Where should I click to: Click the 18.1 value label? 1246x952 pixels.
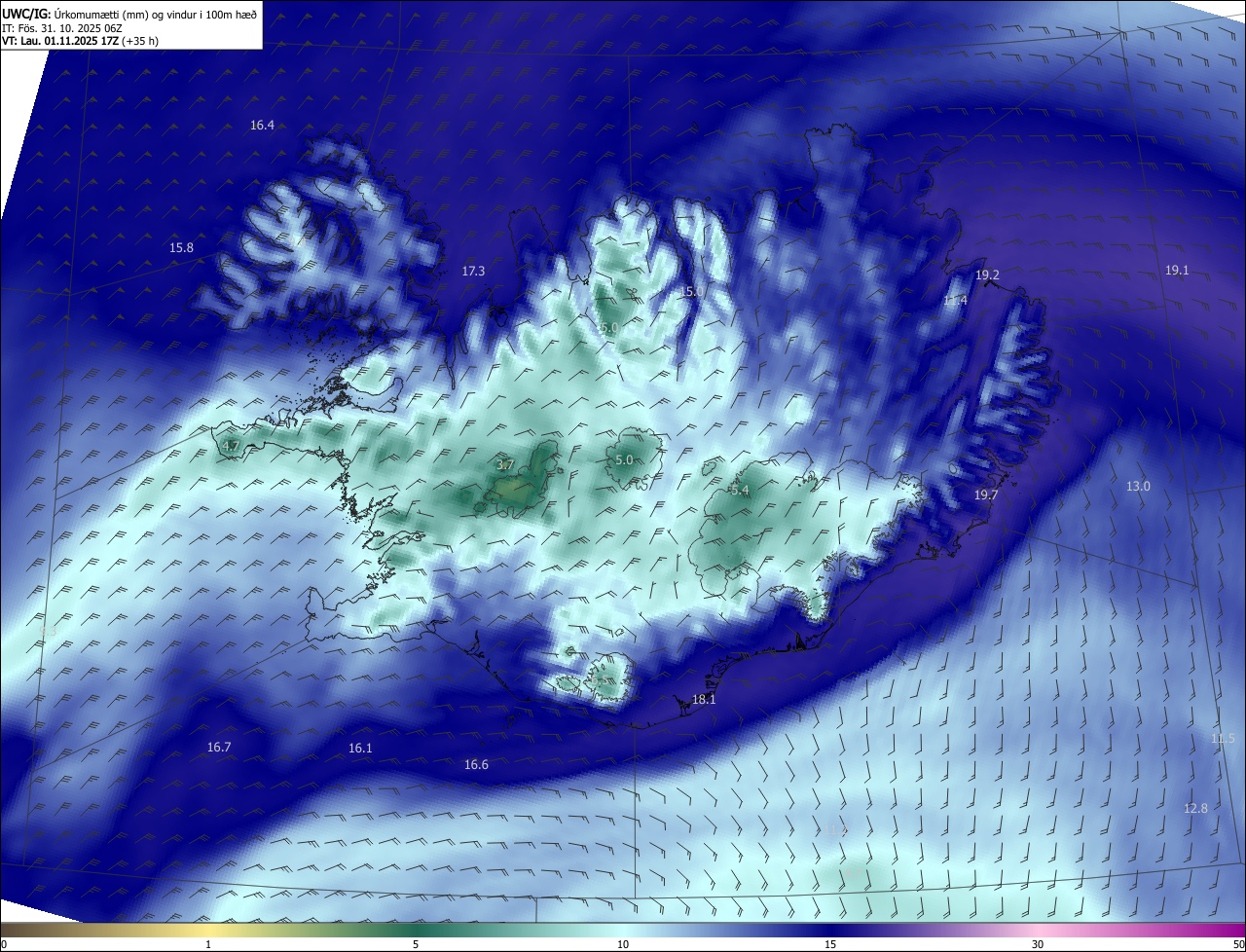tap(704, 700)
